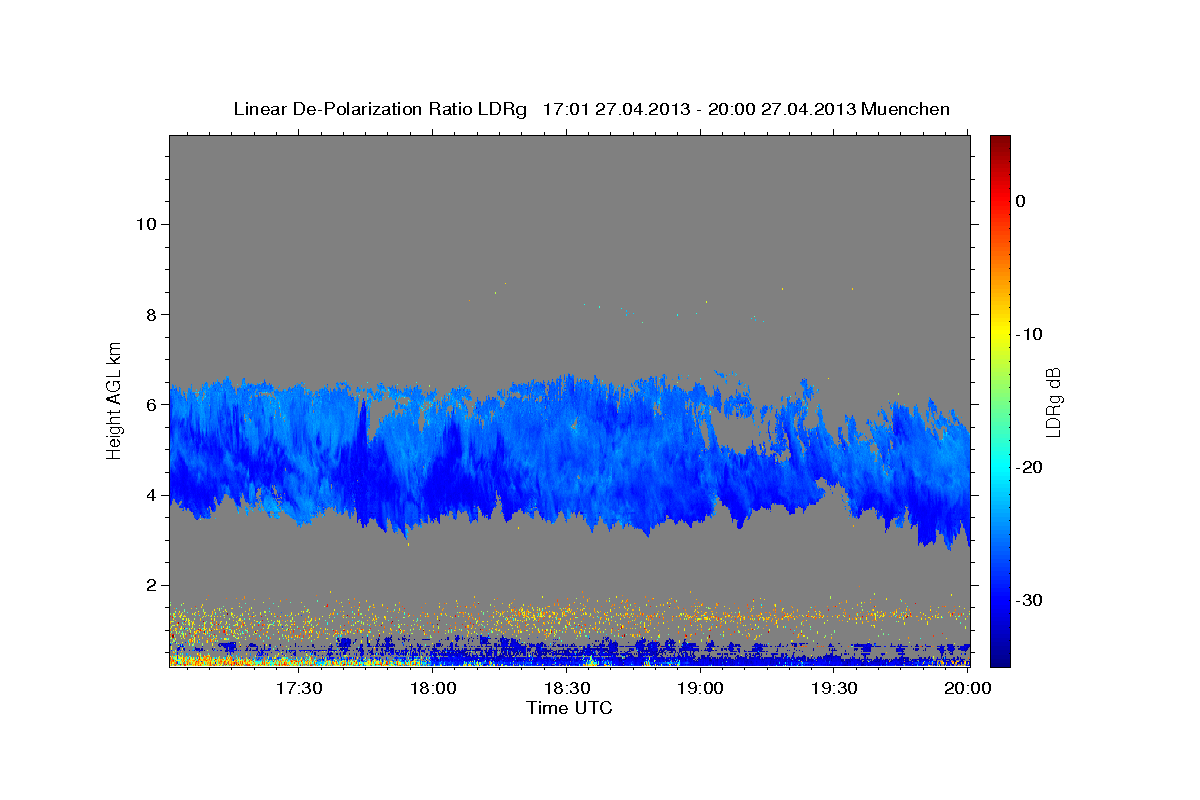Click the dark blue bottom of the colorbar

(1000, 655)
